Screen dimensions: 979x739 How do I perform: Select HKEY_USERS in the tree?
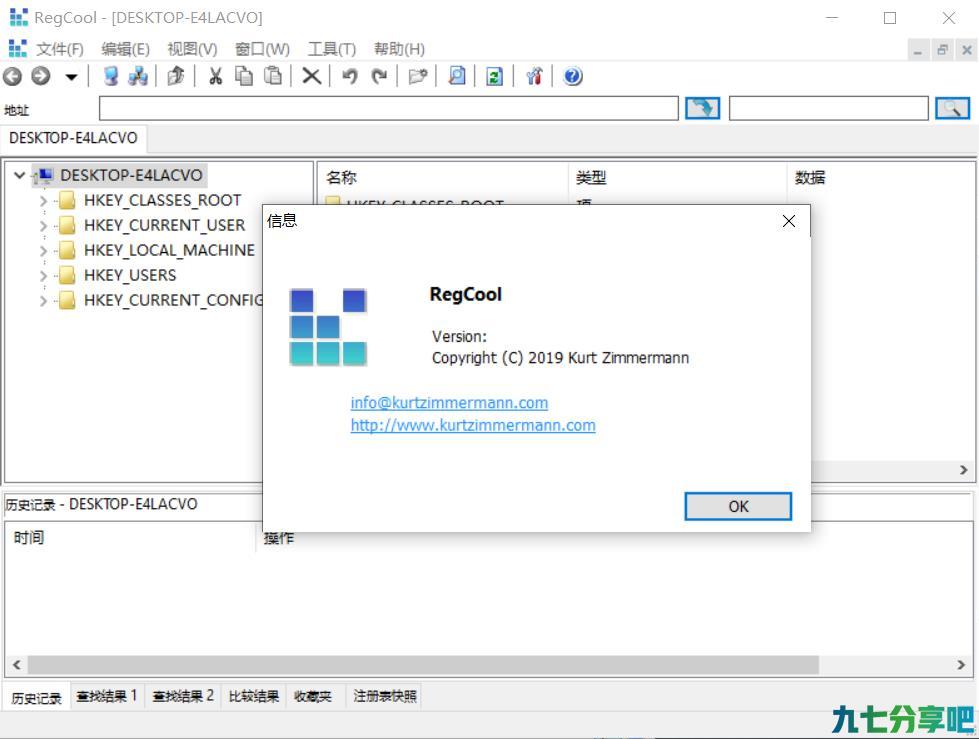pyautogui.click(x=130, y=275)
